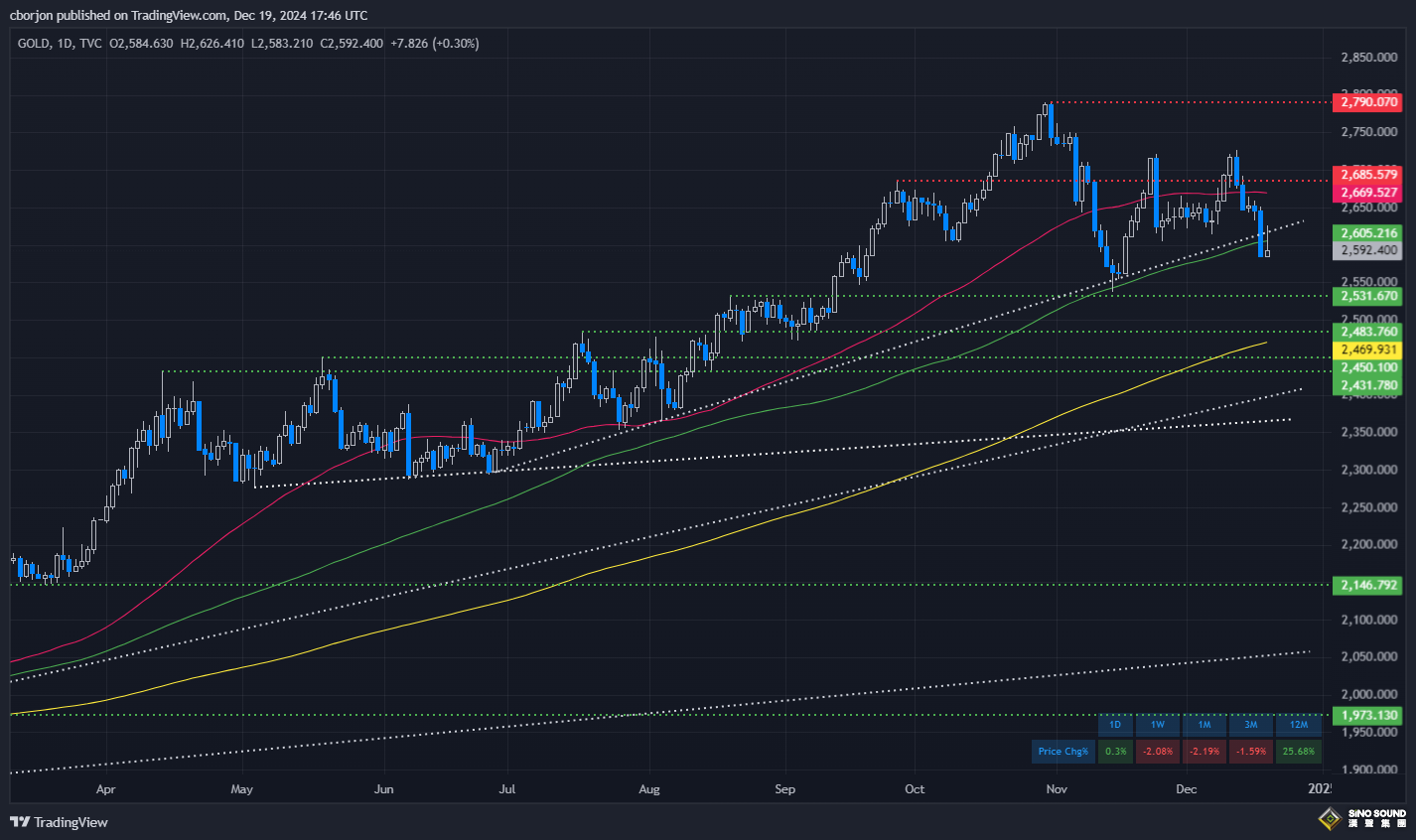Click the -2.08% weekly change cell
Viewport: 1416px width, 840px height.
[1158, 752]
